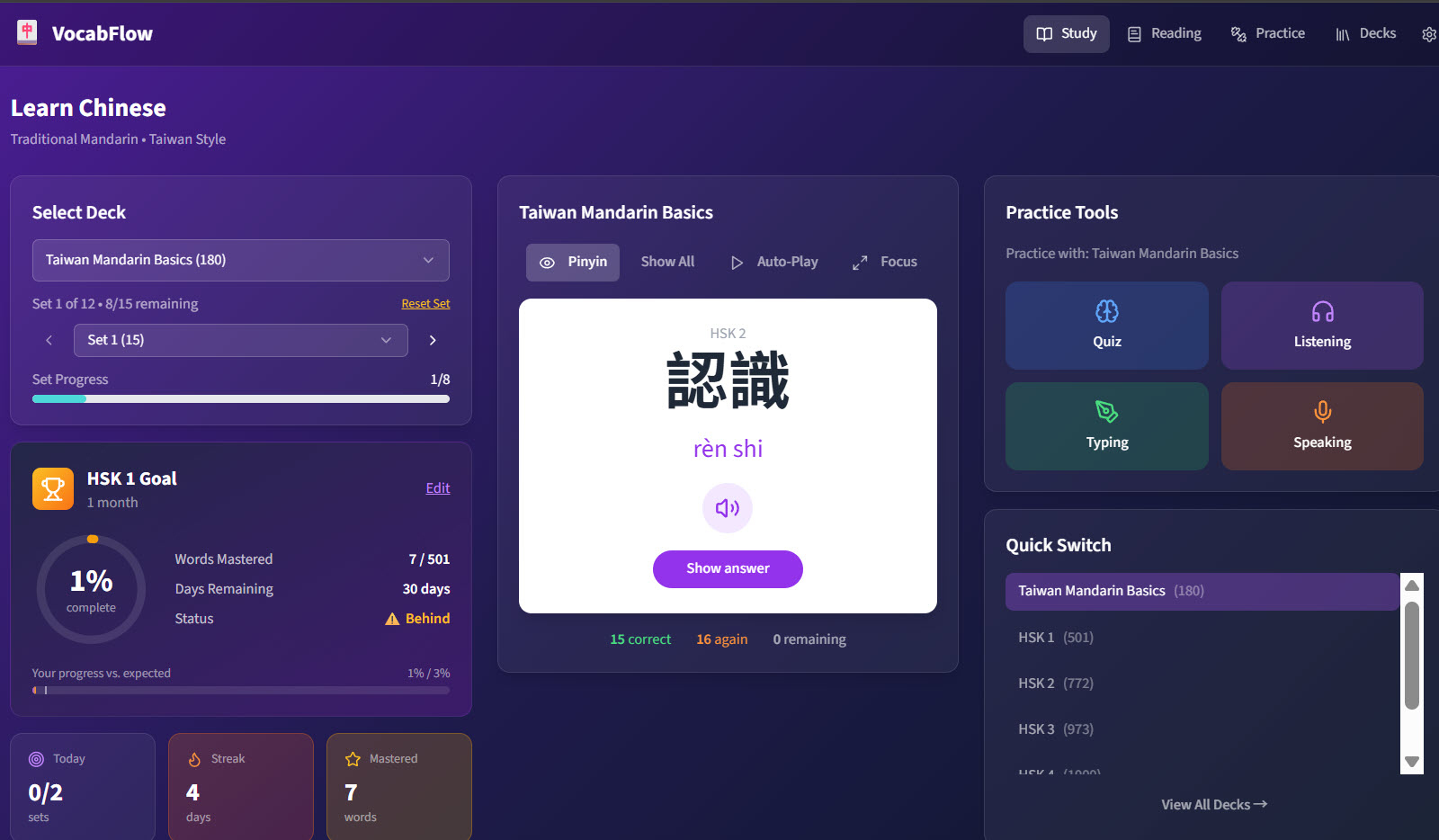Image resolution: width=1439 pixels, height=840 pixels.
Task: Click the Set Progress bar
Action: pyautogui.click(x=240, y=398)
